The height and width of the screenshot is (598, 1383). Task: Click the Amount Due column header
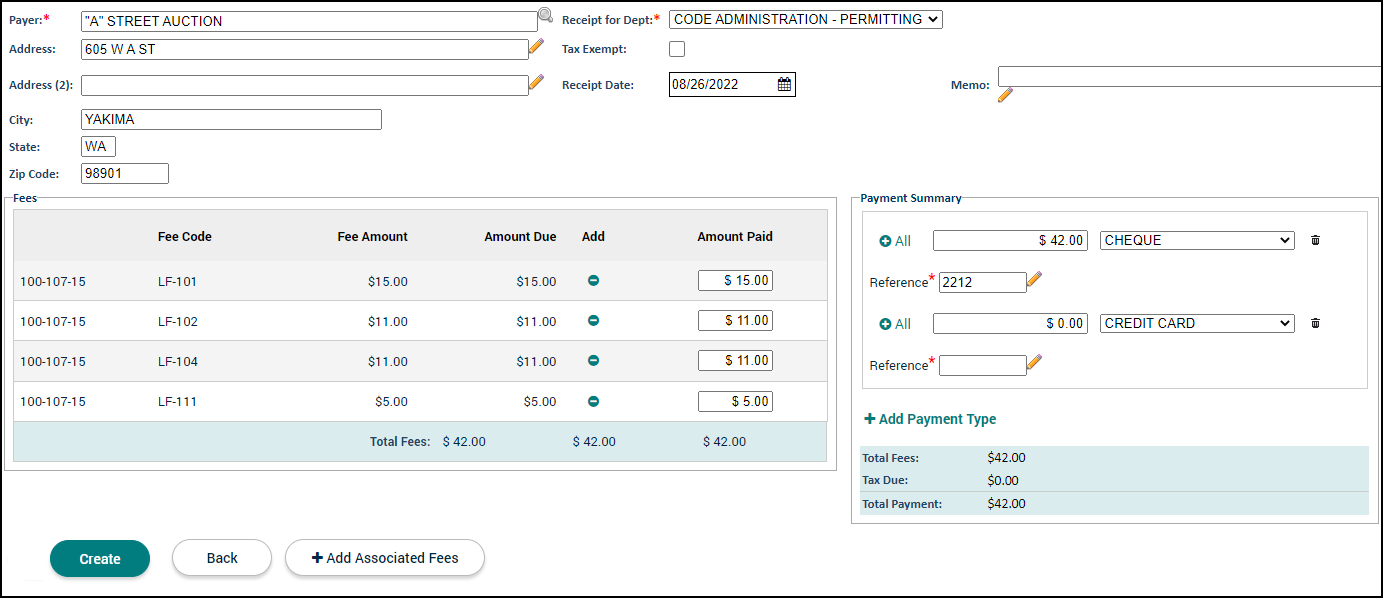pos(520,237)
